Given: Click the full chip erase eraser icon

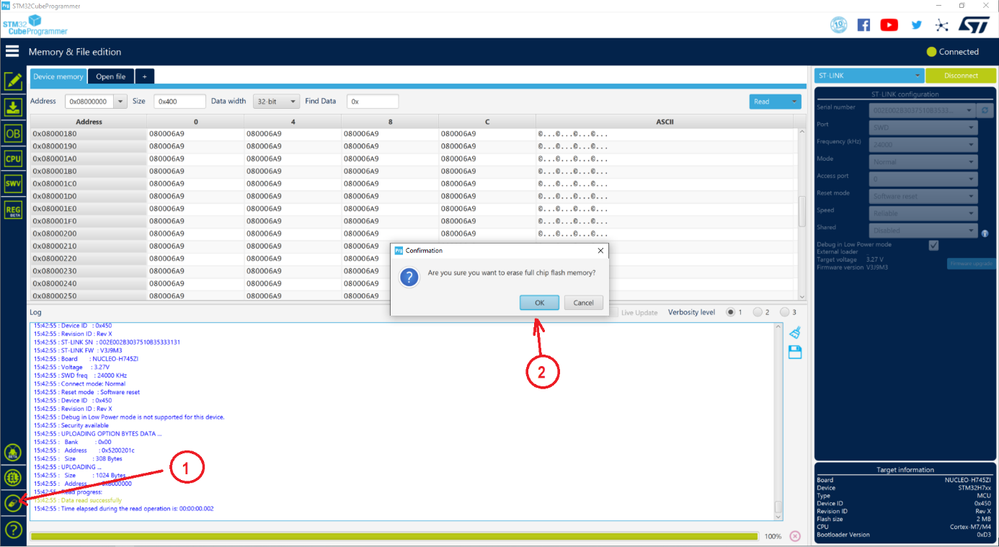Looking at the screenshot, I should coord(13,503).
